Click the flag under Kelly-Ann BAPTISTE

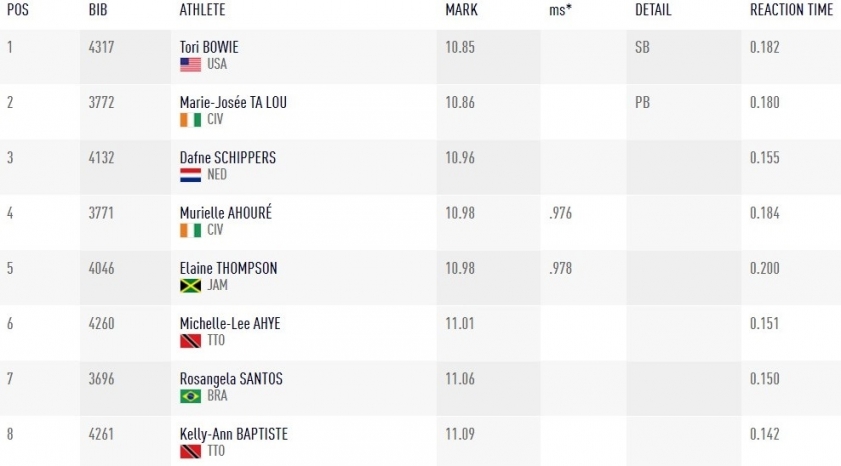click(190, 451)
